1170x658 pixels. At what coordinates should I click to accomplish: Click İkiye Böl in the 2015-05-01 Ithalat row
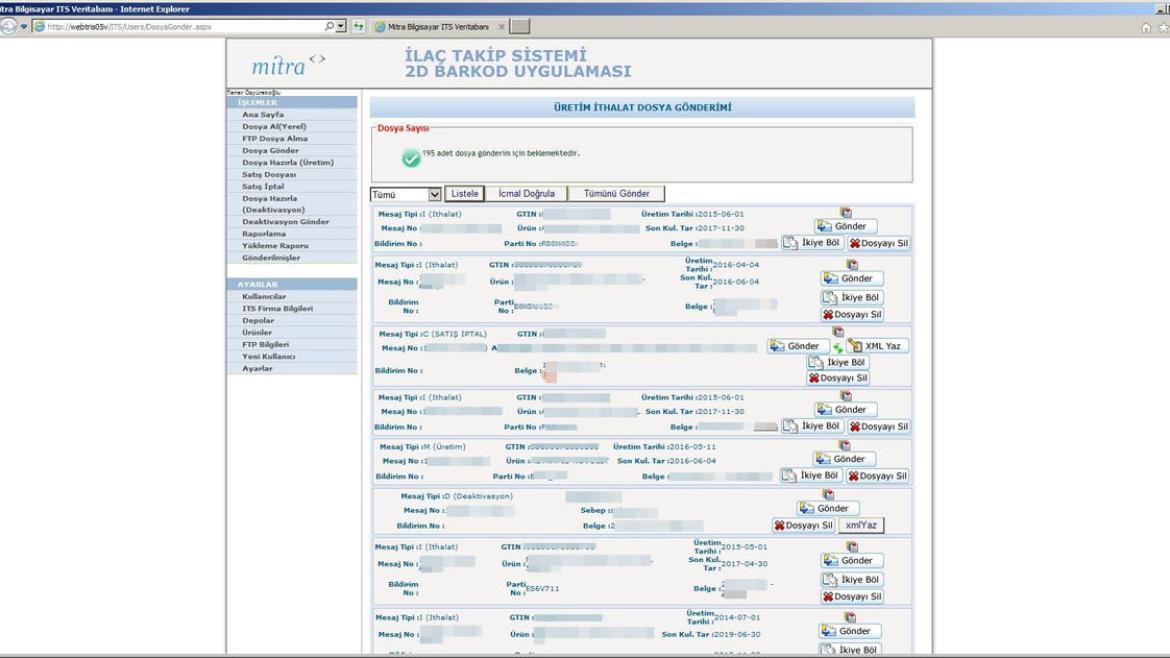pyautogui.click(x=852, y=579)
